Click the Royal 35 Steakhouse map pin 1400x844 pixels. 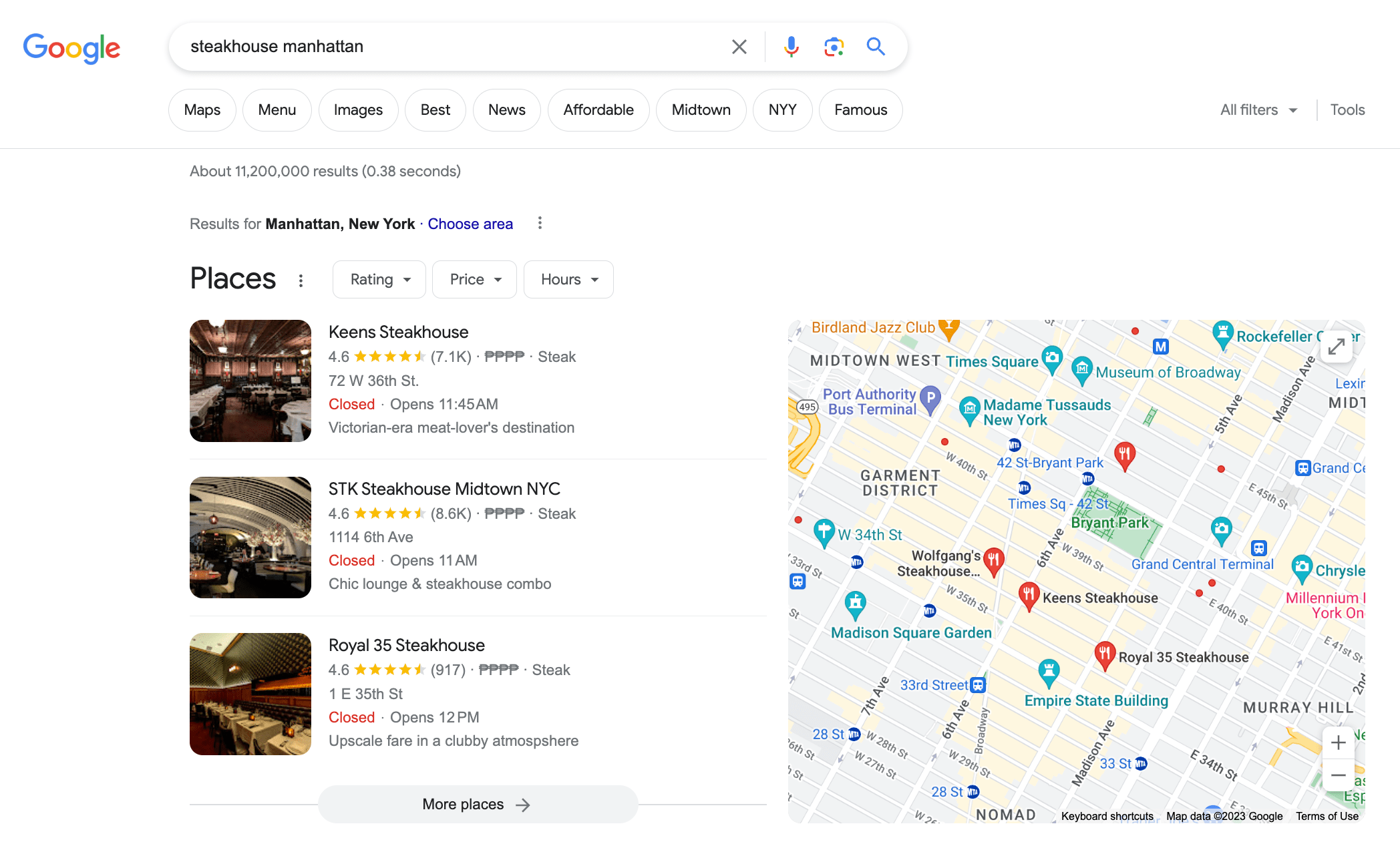(x=1104, y=656)
